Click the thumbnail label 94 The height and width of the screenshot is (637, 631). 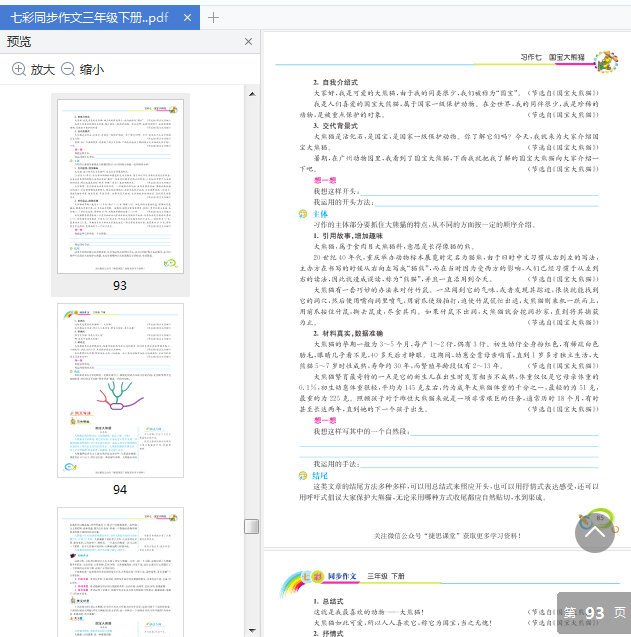tap(120, 490)
